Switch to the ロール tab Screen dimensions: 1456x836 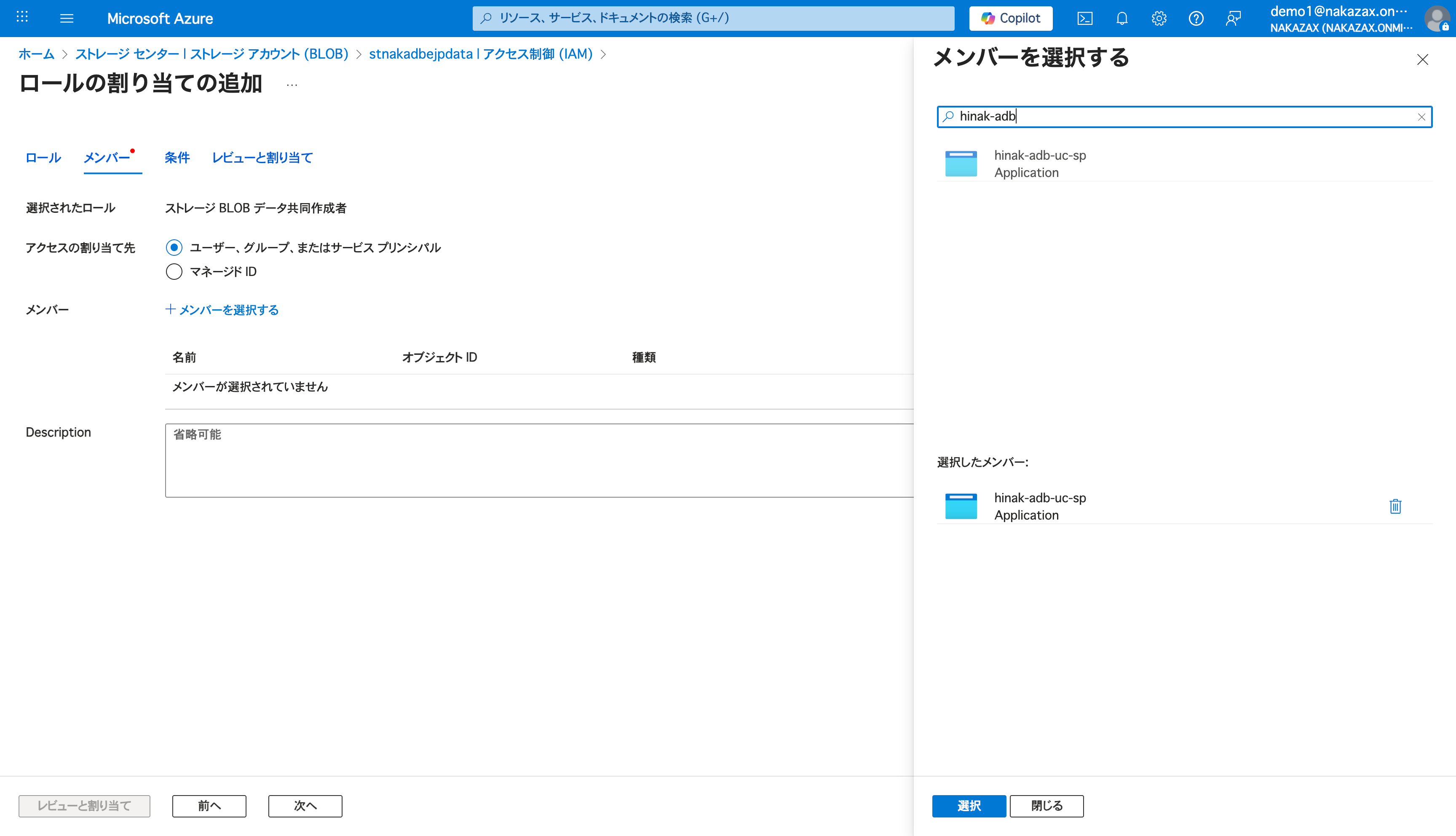[43, 158]
